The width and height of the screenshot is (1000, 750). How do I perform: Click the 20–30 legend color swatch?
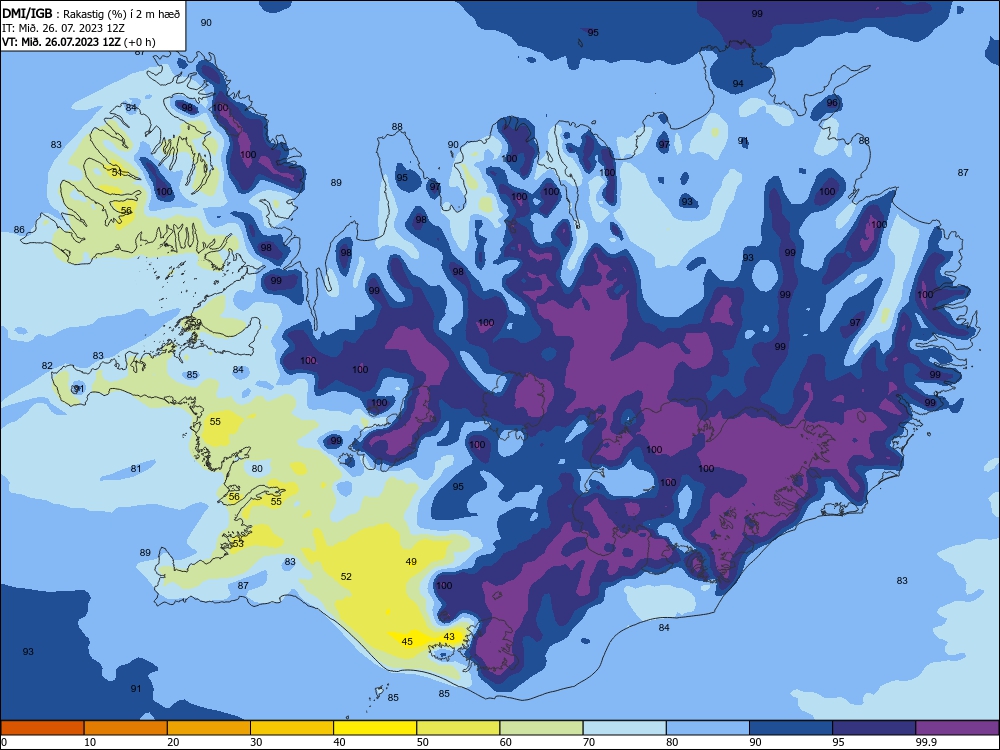click(209, 728)
